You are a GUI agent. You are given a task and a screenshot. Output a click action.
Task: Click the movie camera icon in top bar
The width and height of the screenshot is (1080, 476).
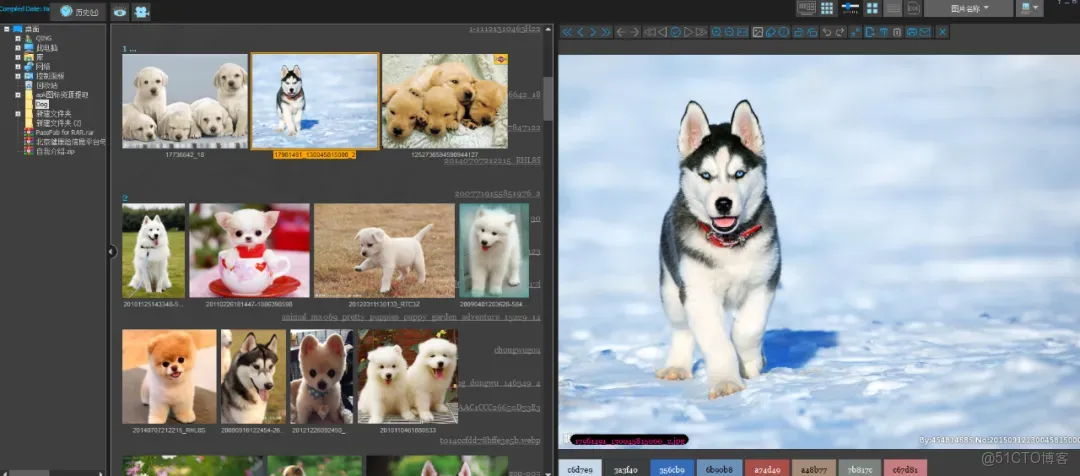[141, 12]
